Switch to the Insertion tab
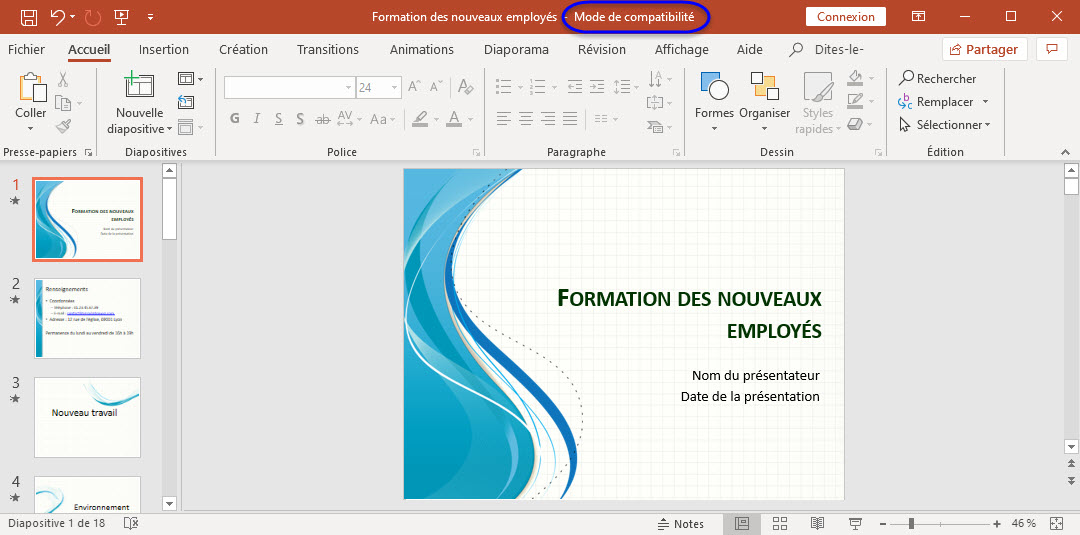 [164, 50]
